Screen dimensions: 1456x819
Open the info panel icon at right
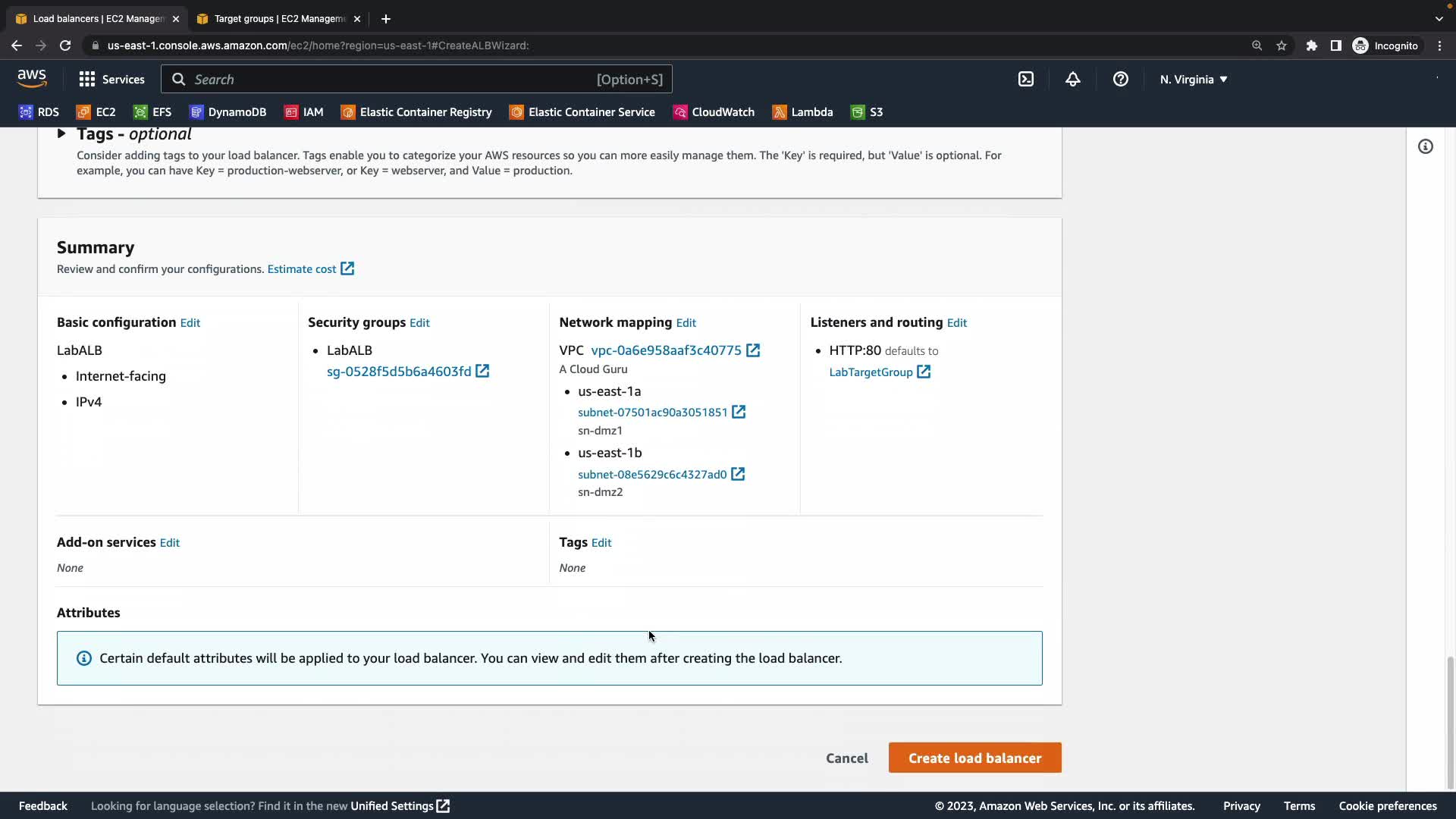pos(1425,146)
